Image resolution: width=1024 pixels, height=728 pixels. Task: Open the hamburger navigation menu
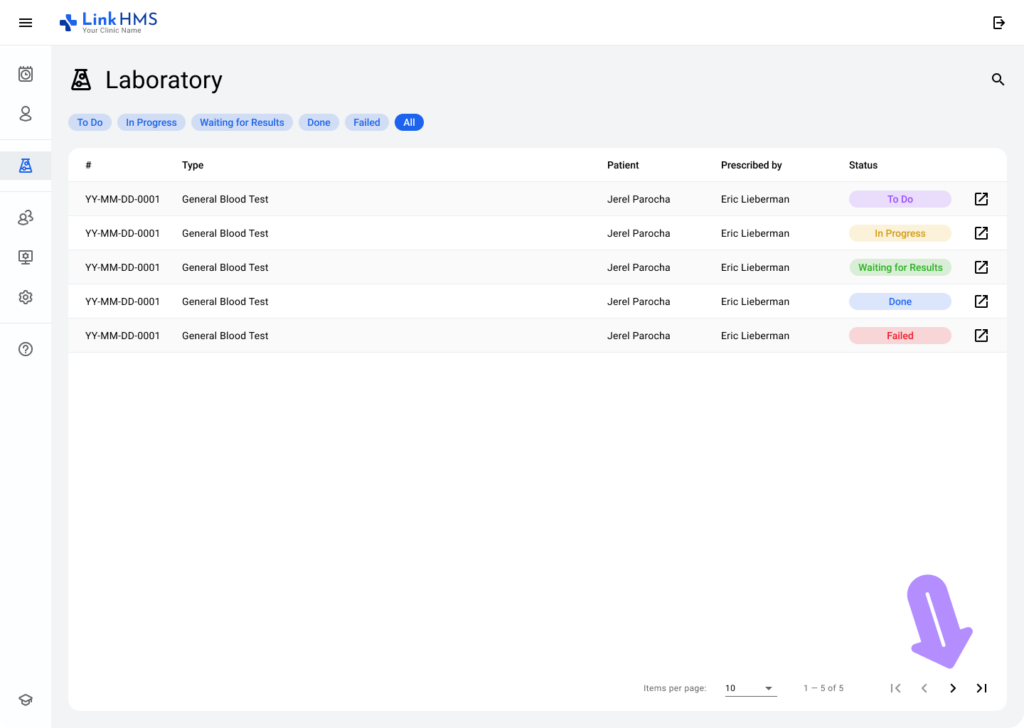tap(25, 23)
